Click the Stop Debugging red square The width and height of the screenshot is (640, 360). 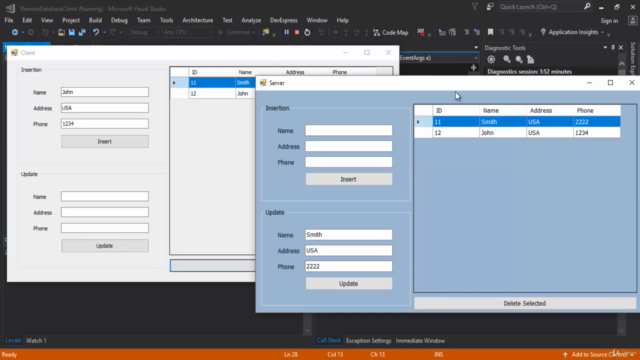coord(297,32)
